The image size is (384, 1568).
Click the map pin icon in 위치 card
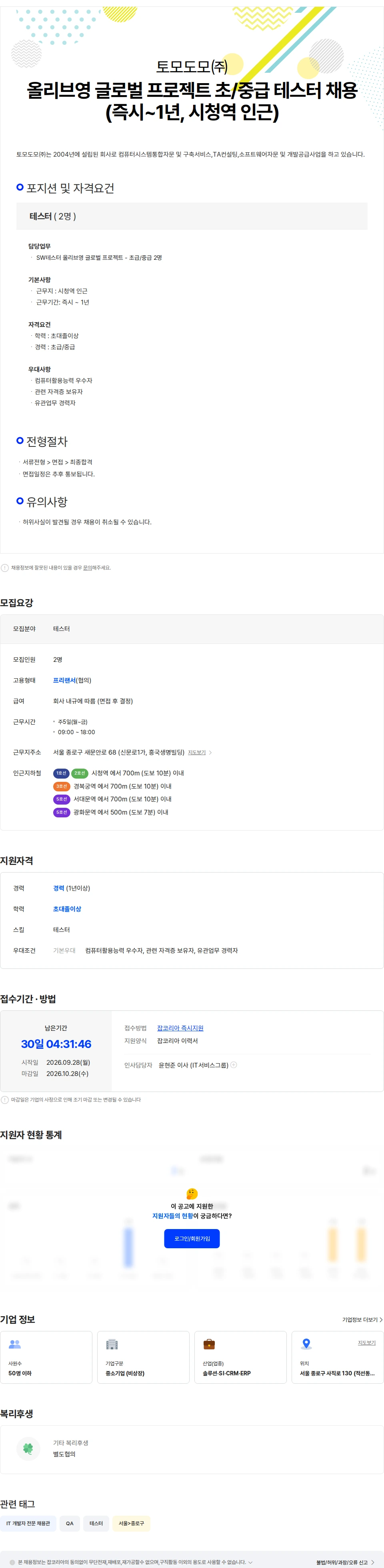pos(306,1344)
